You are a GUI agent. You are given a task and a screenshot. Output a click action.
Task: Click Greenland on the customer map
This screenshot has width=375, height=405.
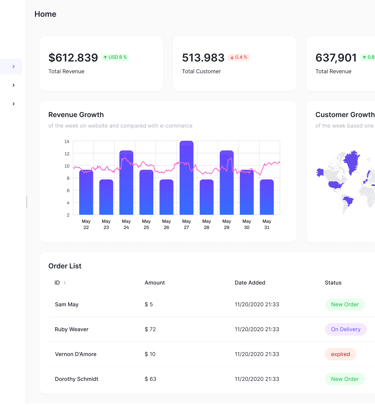351,161
